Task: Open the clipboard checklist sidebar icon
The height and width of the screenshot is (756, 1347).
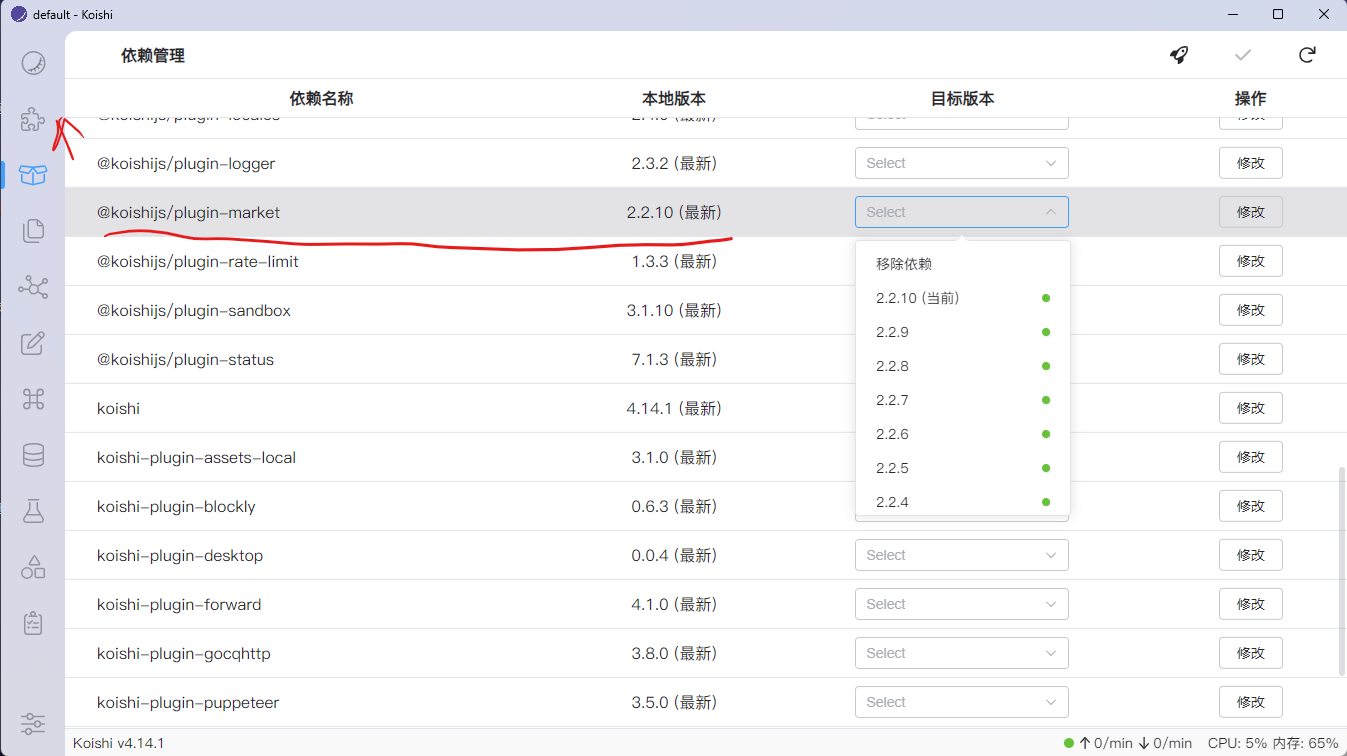Action: click(x=33, y=624)
